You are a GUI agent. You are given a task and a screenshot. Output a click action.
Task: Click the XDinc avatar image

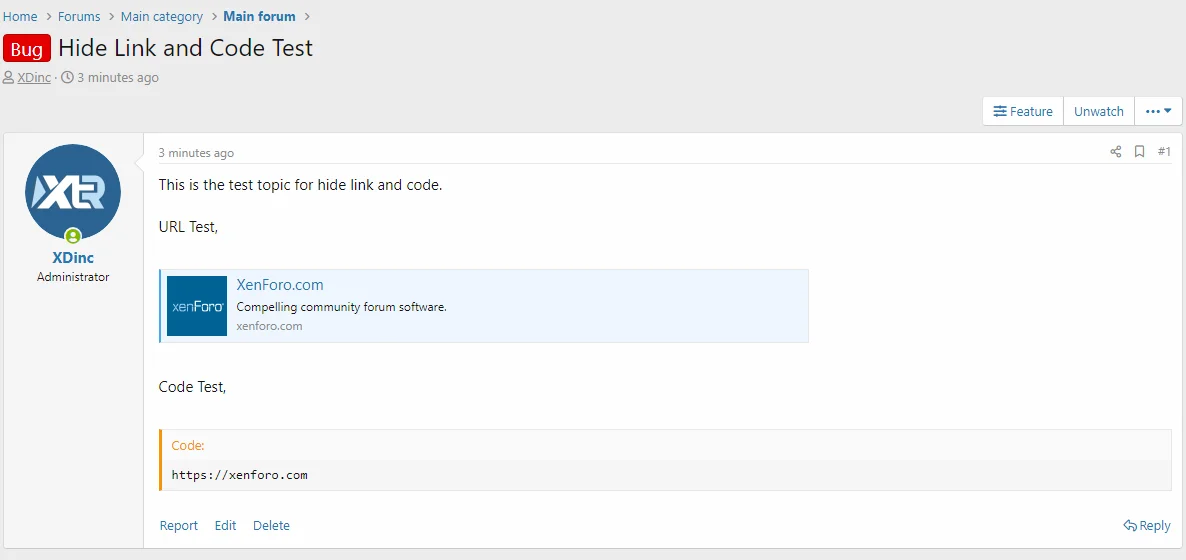[73, 192]
